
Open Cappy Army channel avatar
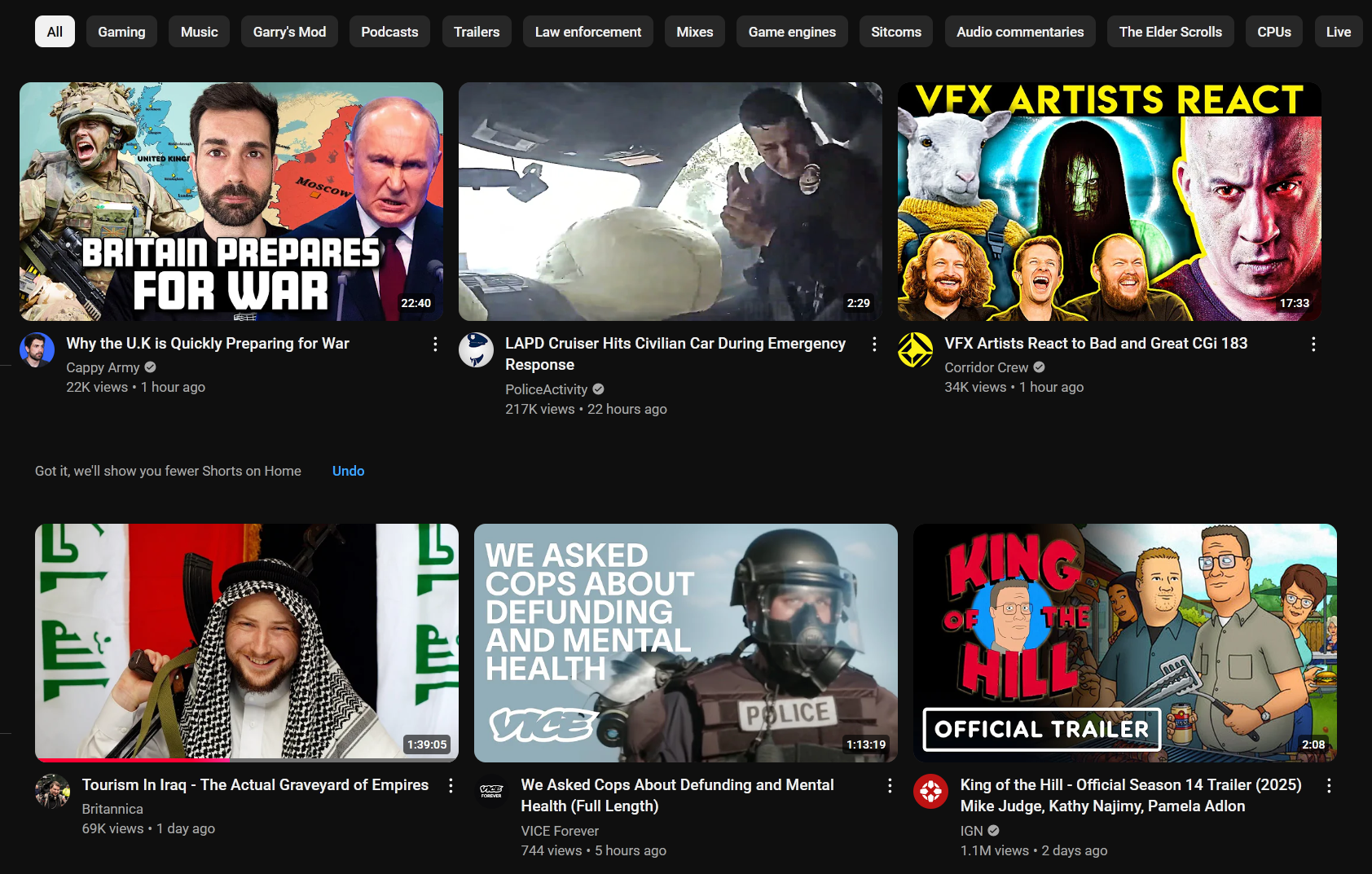click(37, 350)
